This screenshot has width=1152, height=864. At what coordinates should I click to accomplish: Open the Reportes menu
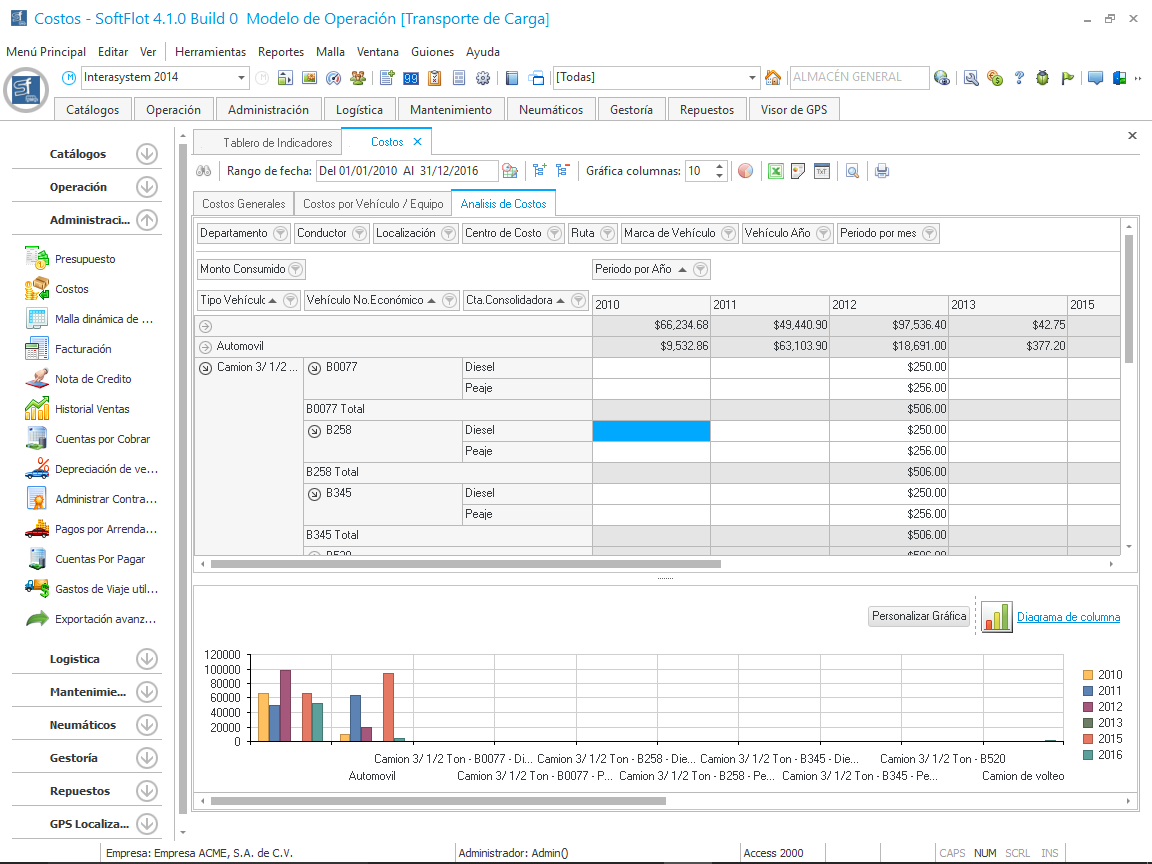click(x=280, y=52)
